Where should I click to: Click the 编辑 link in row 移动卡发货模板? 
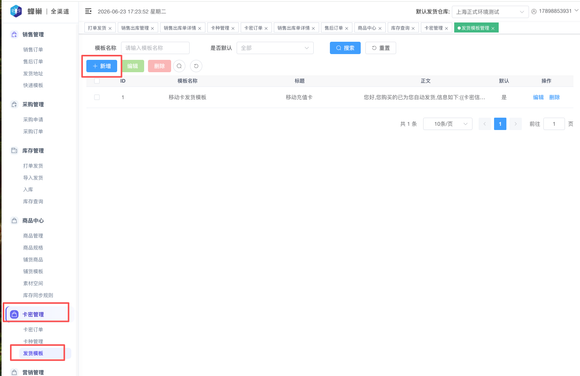[x=538, y=97]
